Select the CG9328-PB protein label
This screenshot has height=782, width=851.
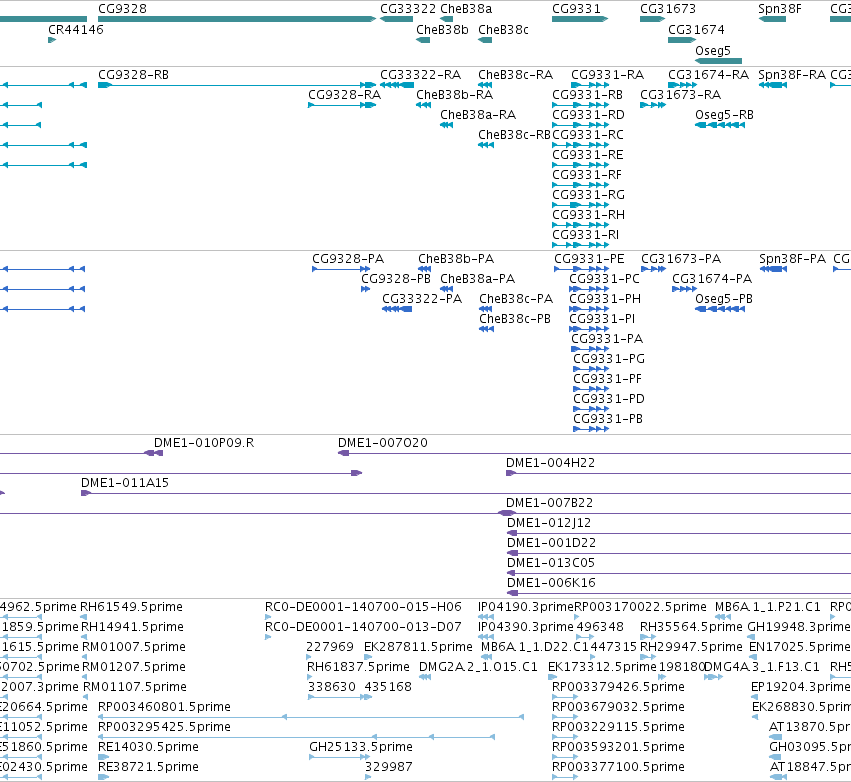(396, 279)
